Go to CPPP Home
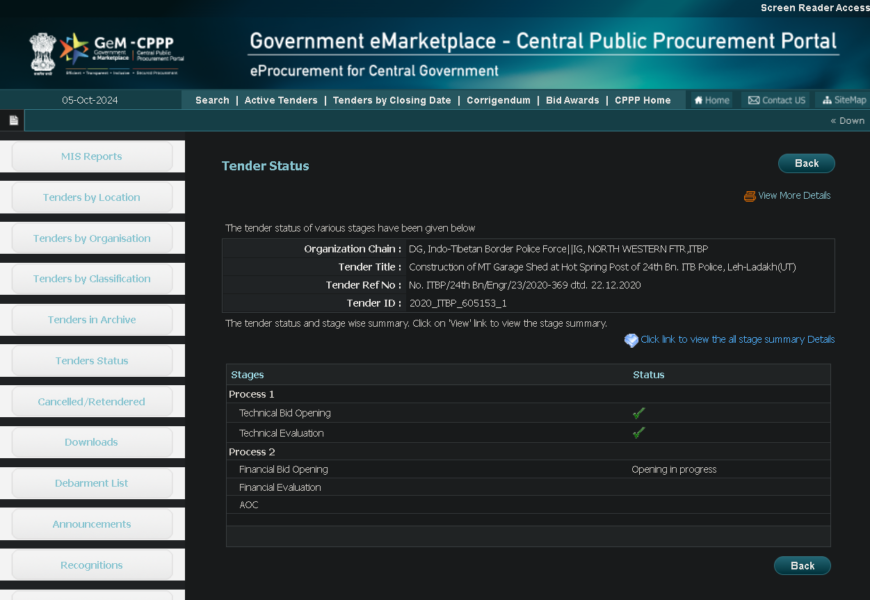Image resolution: width=870 pixels, height=600 pixels. pyautogui.click(x=643, y=100)
